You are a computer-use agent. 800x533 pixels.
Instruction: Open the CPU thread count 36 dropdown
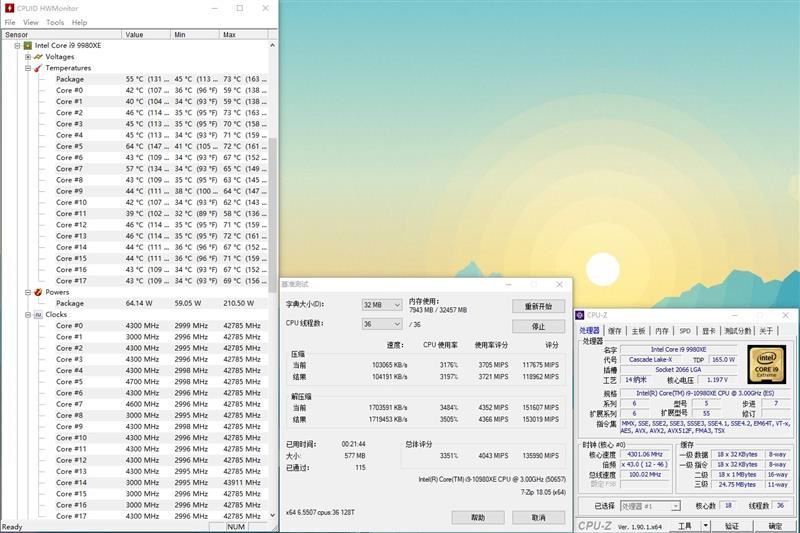pos(382,324)
